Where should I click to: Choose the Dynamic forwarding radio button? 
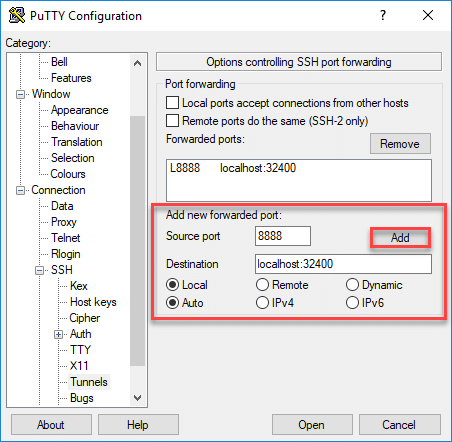click(352, 285)
